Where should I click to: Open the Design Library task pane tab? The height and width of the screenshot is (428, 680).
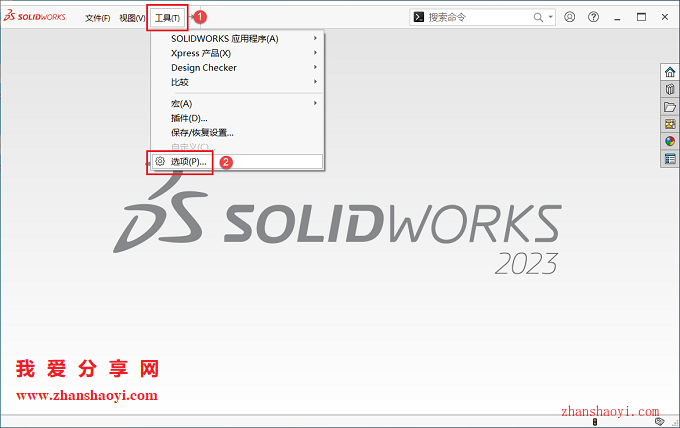[x=670, y=89]
